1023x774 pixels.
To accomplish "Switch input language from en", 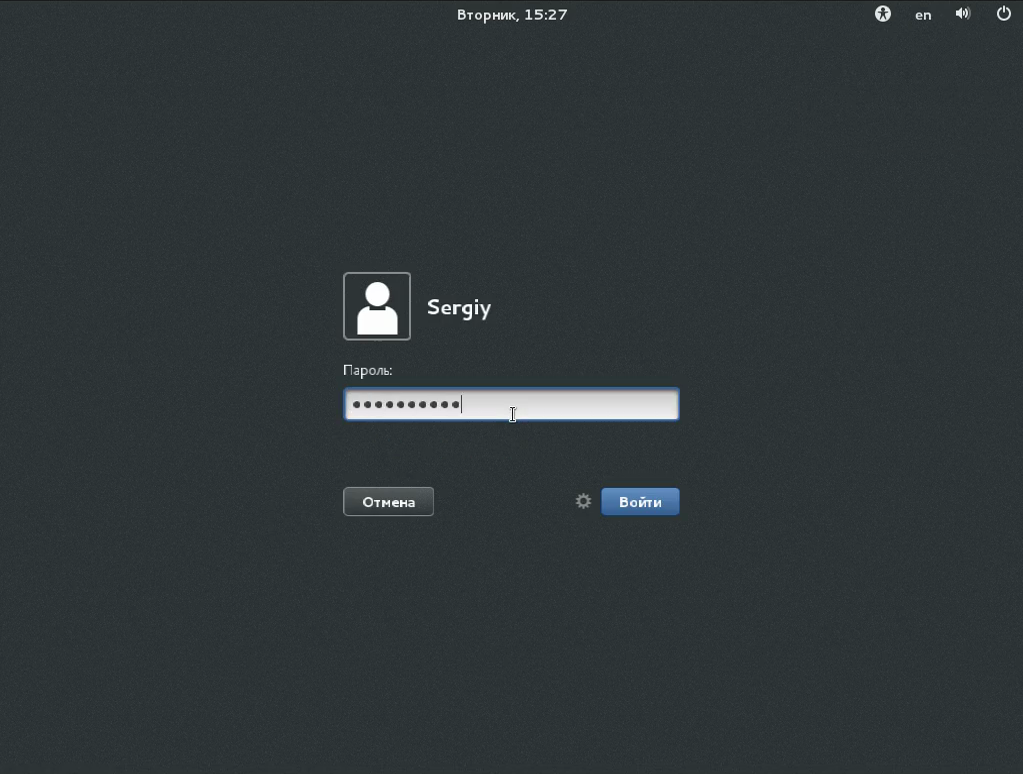I will [923, 15].
